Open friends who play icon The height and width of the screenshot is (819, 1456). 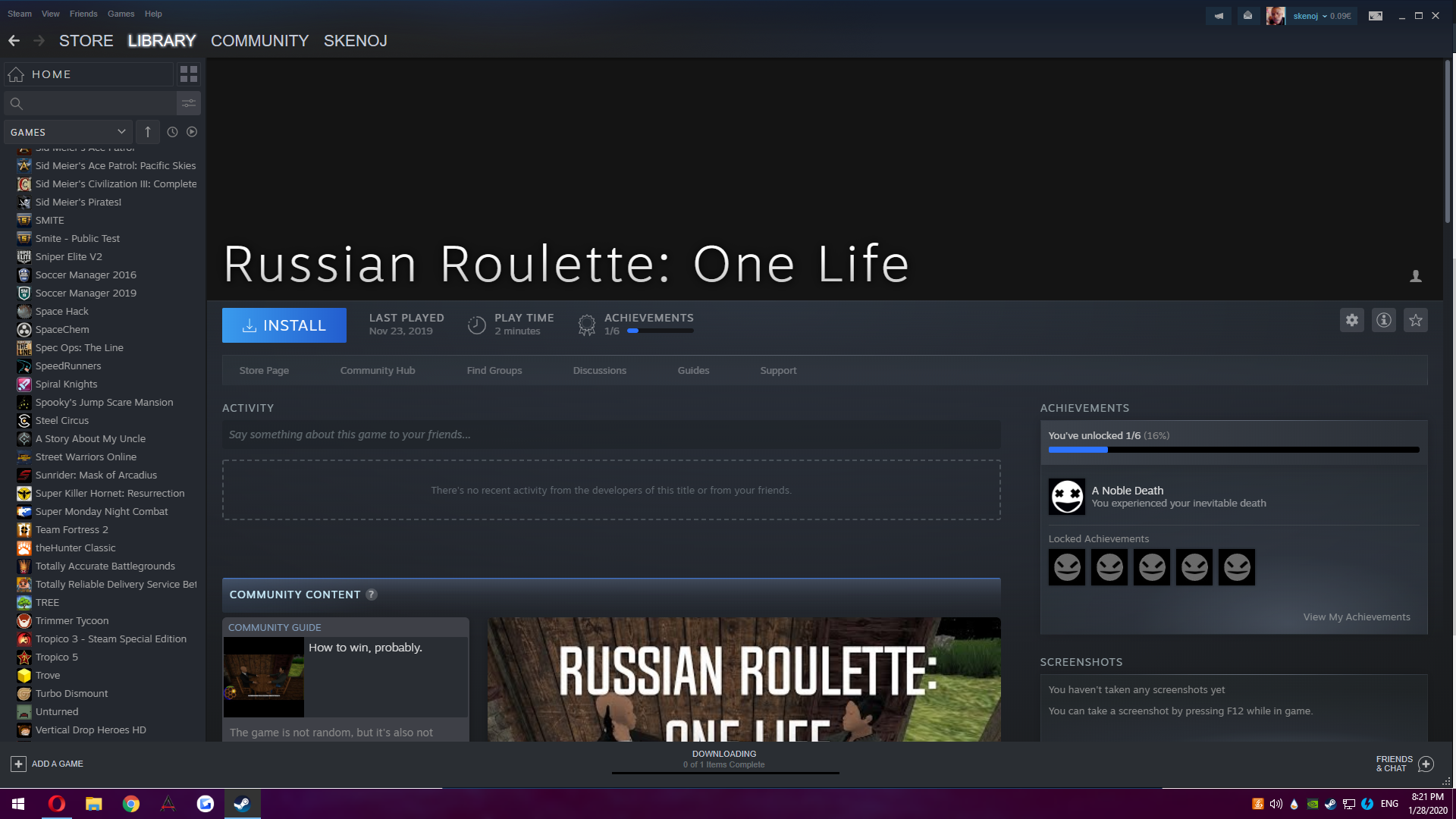click(x=1416, y=276)
